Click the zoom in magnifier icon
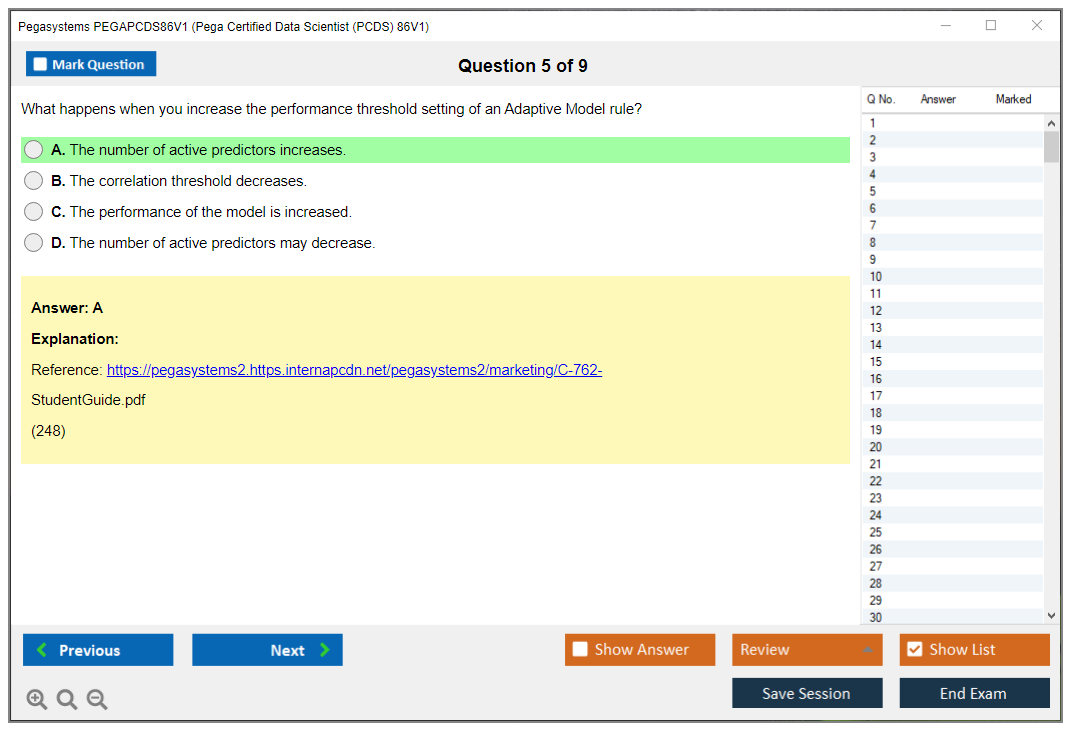This screenshot has width=1075, height=735. (37, 700)
